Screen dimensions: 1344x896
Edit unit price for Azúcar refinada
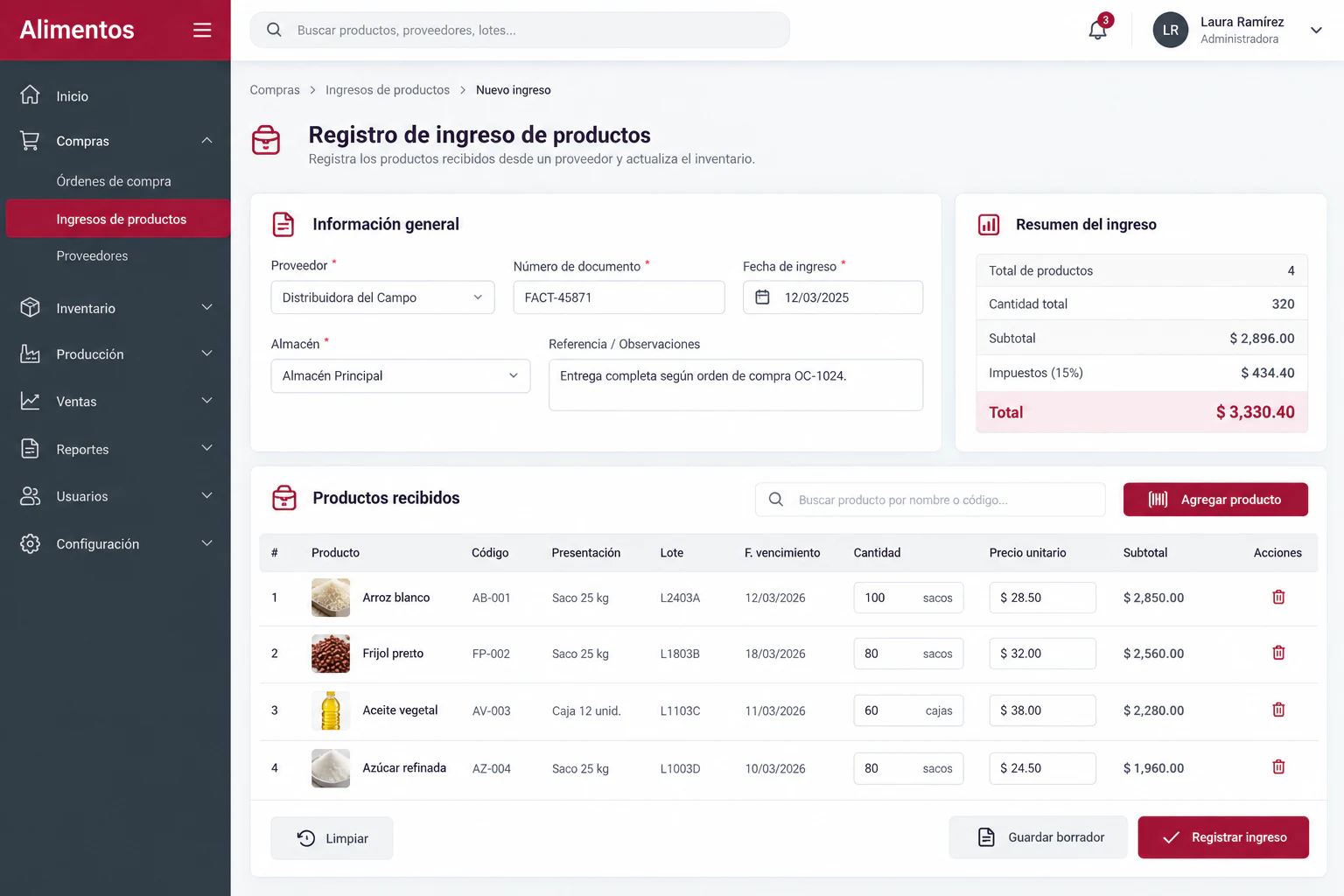[1042, 768]
